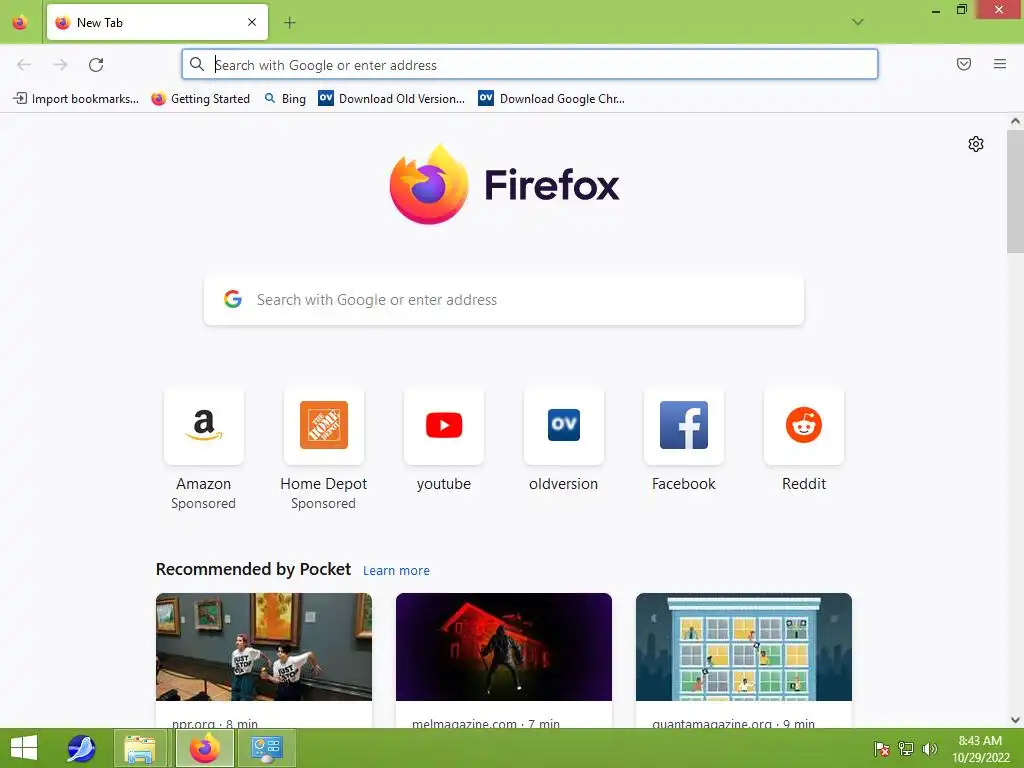Viewport: 1024px width, 768px height.
Task: Click the scrollbar up arrow
Action: (1015, 121)
